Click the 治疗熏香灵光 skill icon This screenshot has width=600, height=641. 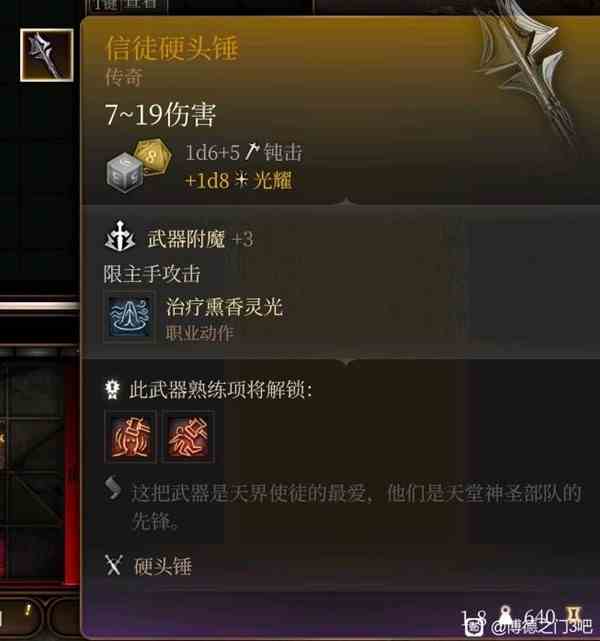click(130, 317)
